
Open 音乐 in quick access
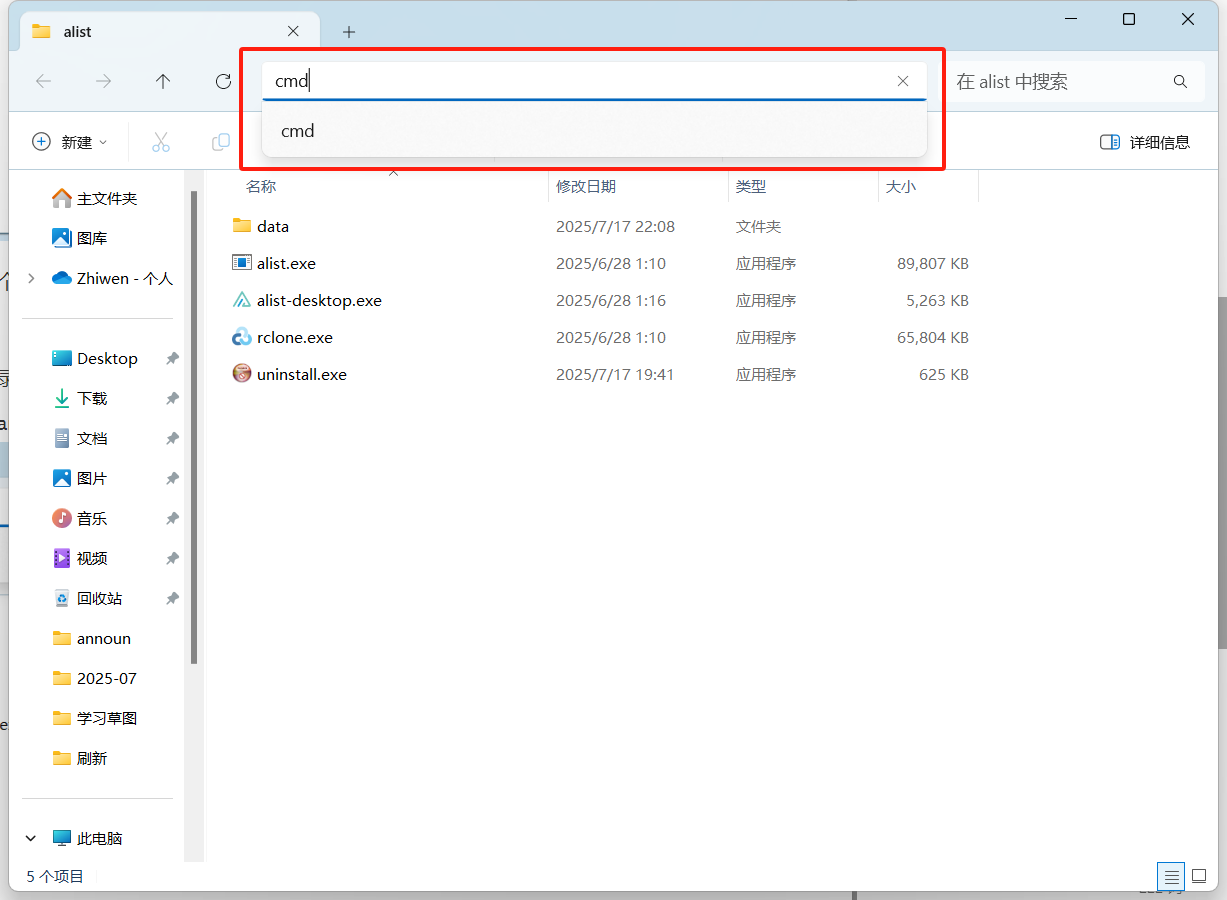(x=80, y=518)
